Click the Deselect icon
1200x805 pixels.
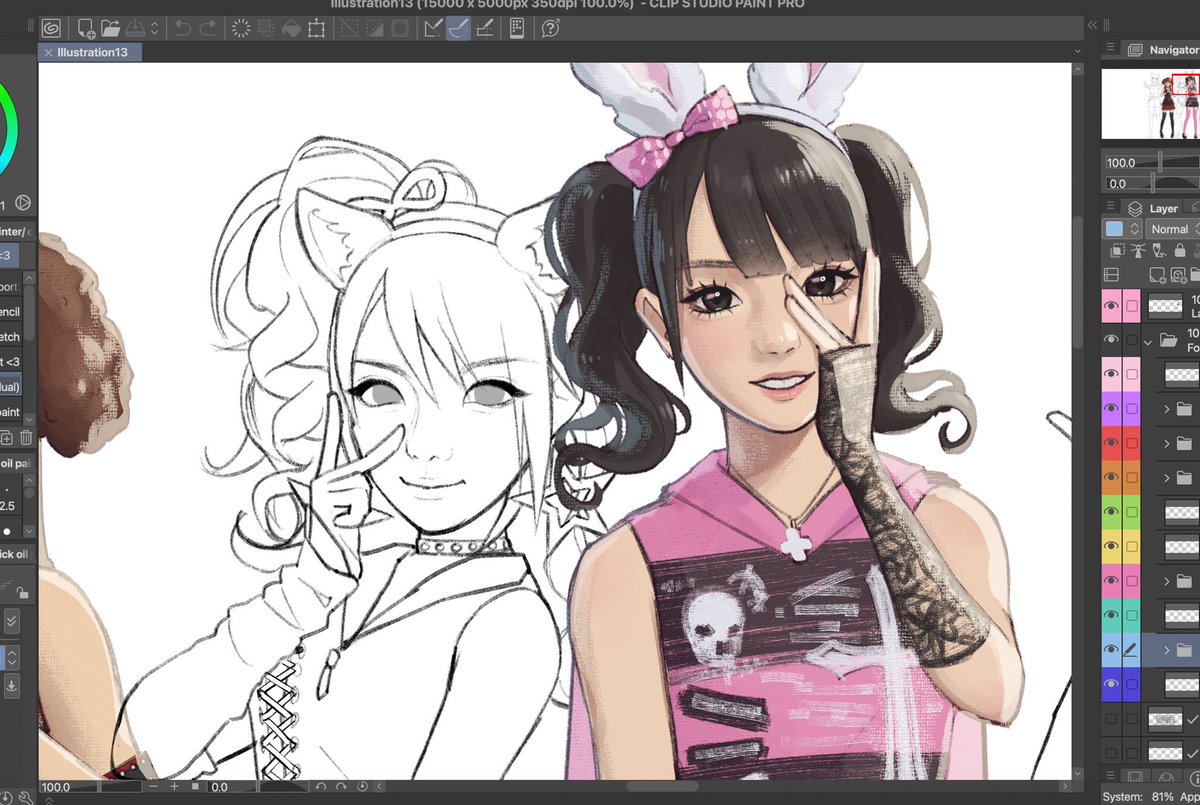coord(350,28)
